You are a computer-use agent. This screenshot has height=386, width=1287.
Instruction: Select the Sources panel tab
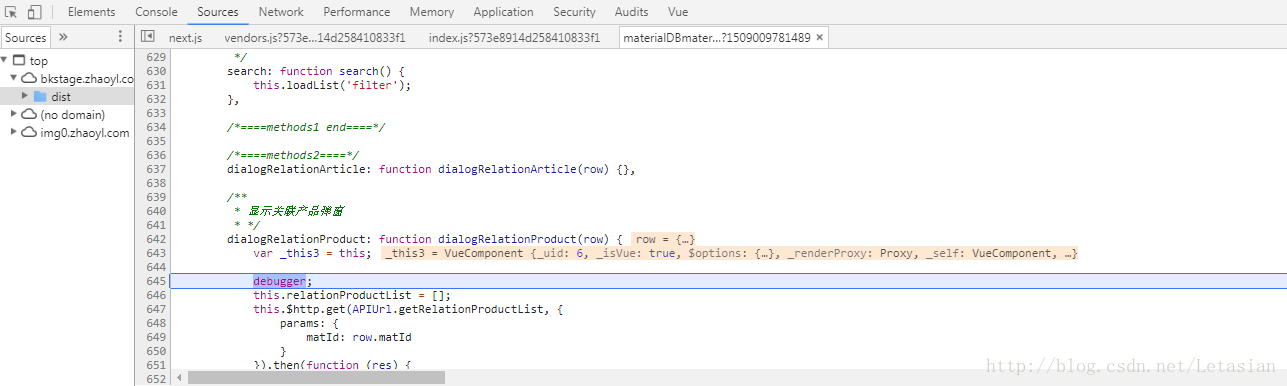[218, 12]
